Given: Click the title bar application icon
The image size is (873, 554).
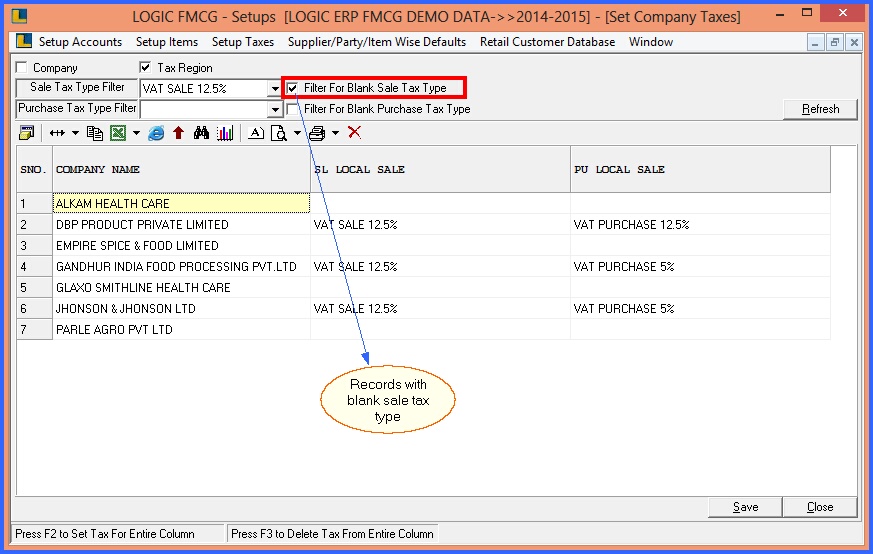Looking at the screenshot, I should [x=19, y=16].
